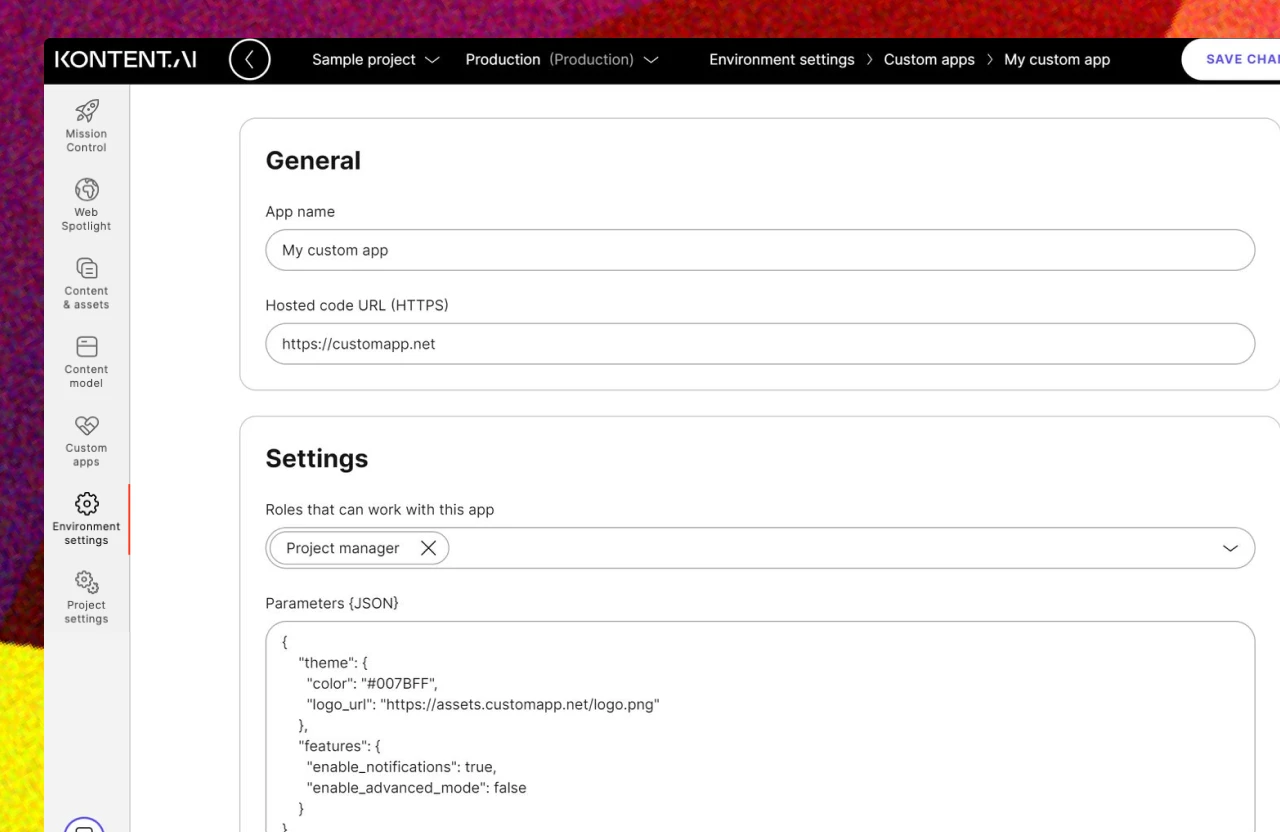The width and height of the screenshot is (1280, 832).
Task: Expand the roles dropdown chevron
Action: [x=1230, y=548]
